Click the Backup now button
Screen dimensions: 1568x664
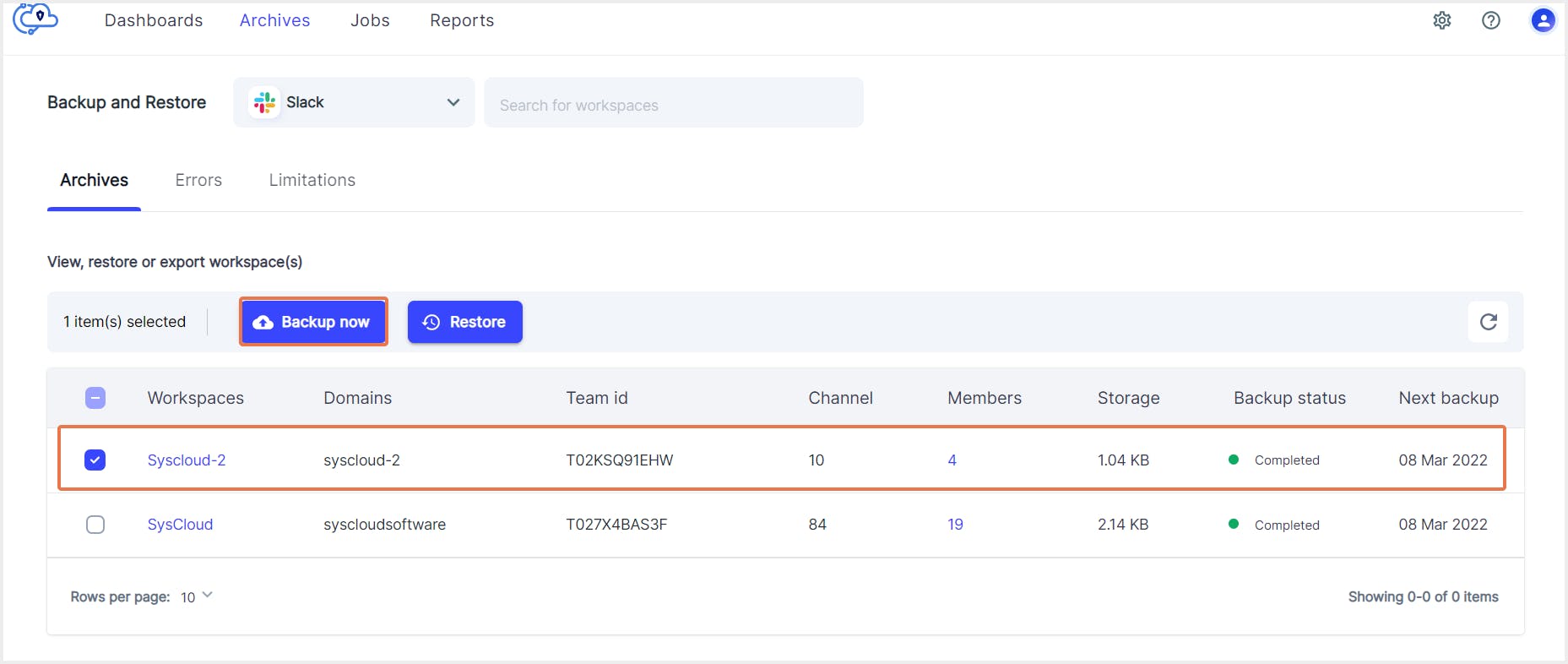(x=313, y=322)
